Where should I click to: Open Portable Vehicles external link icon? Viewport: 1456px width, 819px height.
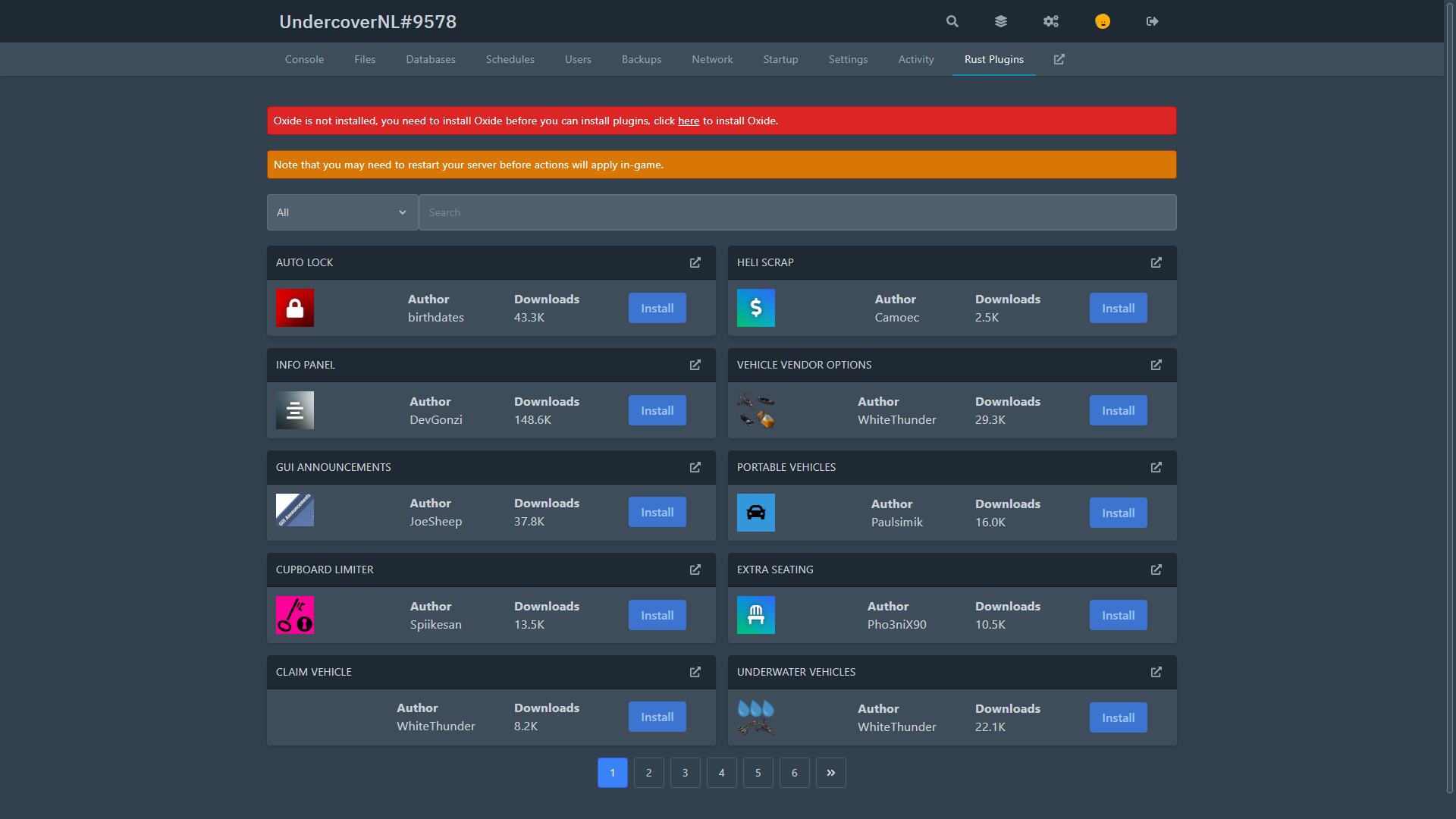(1156, 467)
